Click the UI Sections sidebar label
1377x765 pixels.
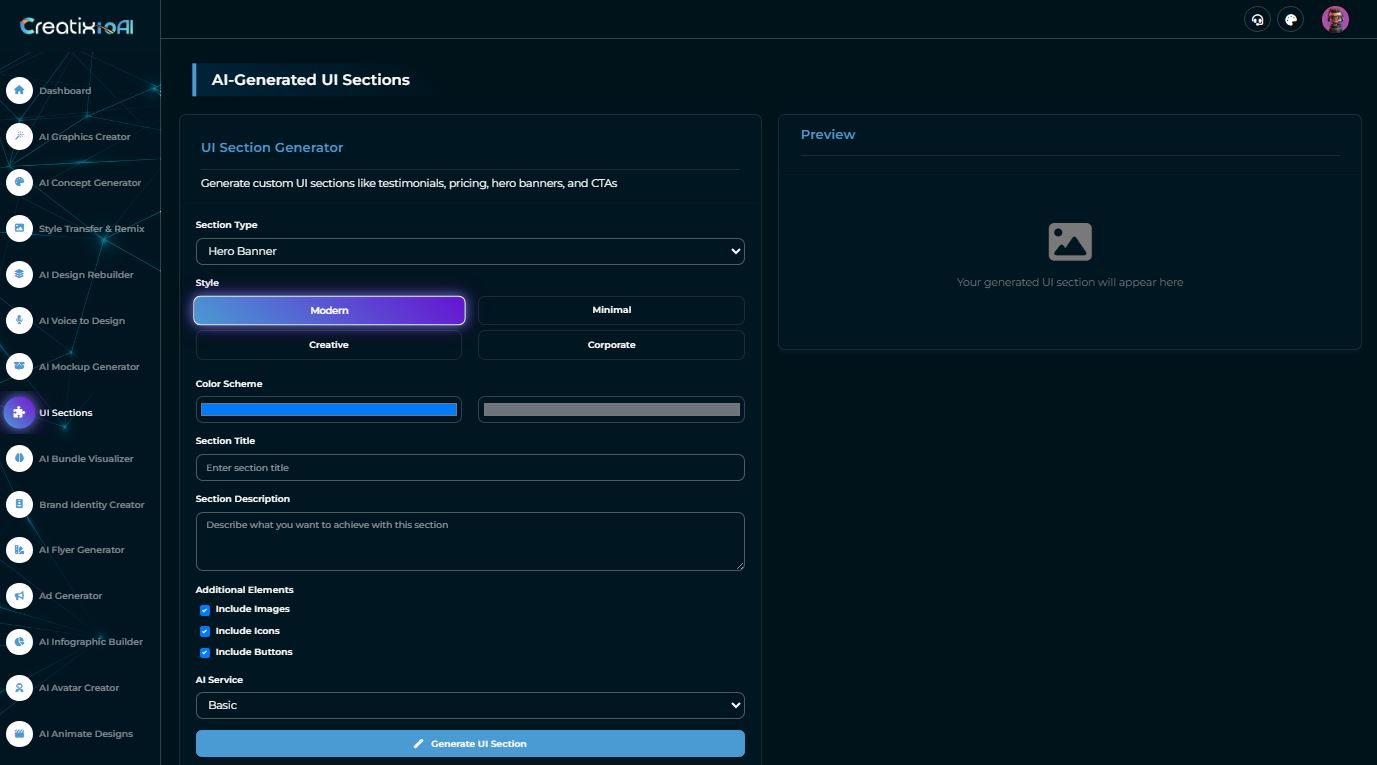(66, 413)
